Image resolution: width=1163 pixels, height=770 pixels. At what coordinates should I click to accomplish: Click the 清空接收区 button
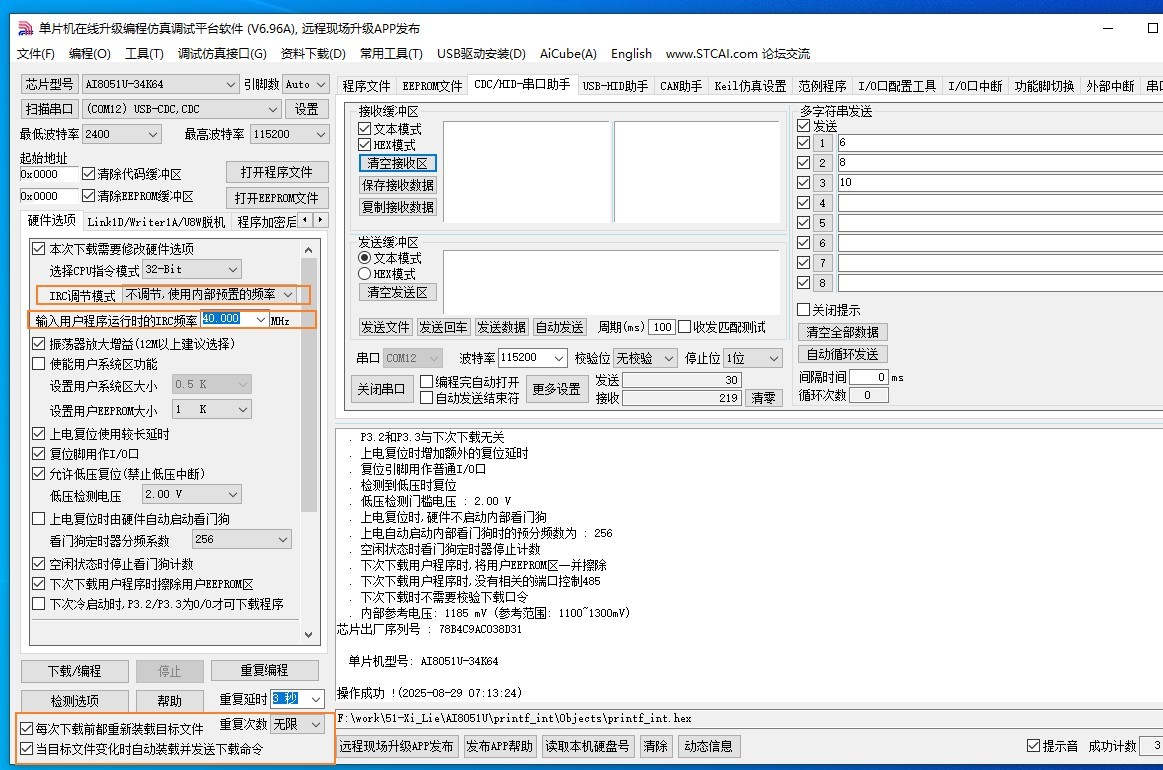click(397, 163)
